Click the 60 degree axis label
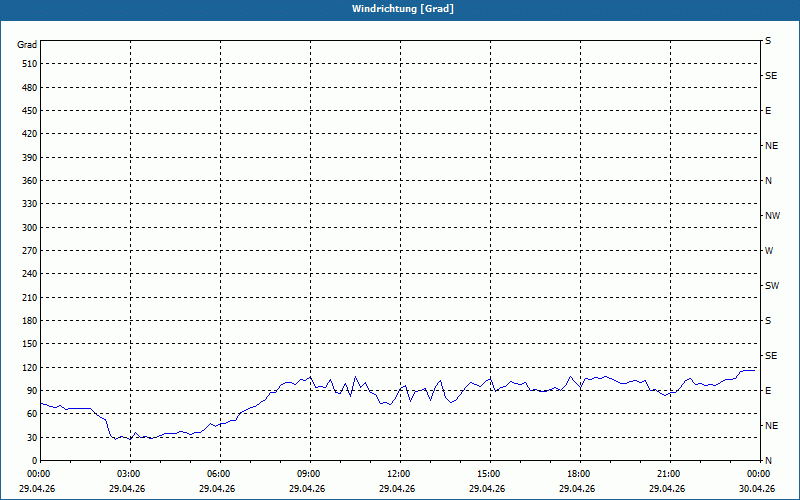 click(32, 414)
